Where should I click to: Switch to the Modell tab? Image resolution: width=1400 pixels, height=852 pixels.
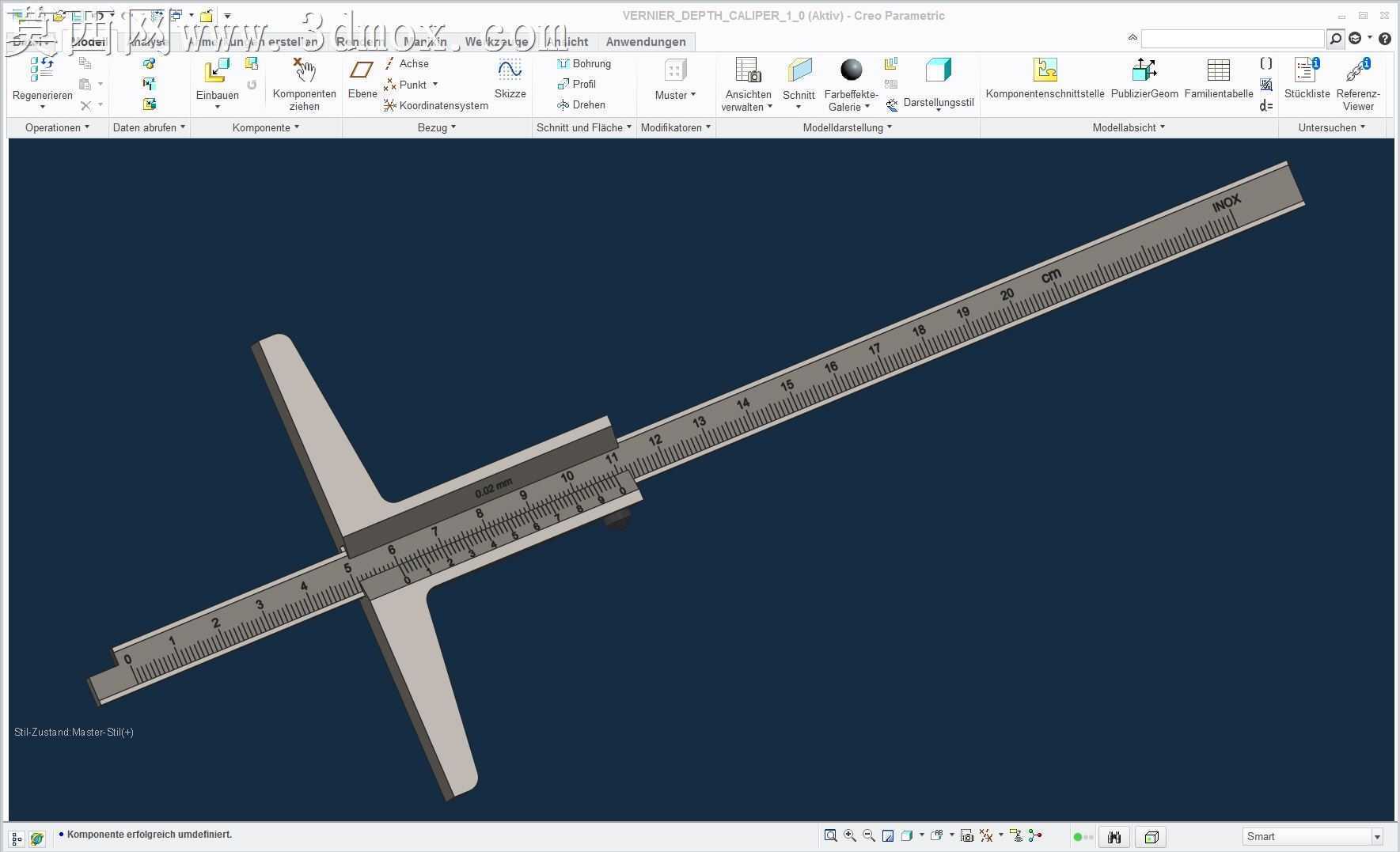click(x=88, y=42)
